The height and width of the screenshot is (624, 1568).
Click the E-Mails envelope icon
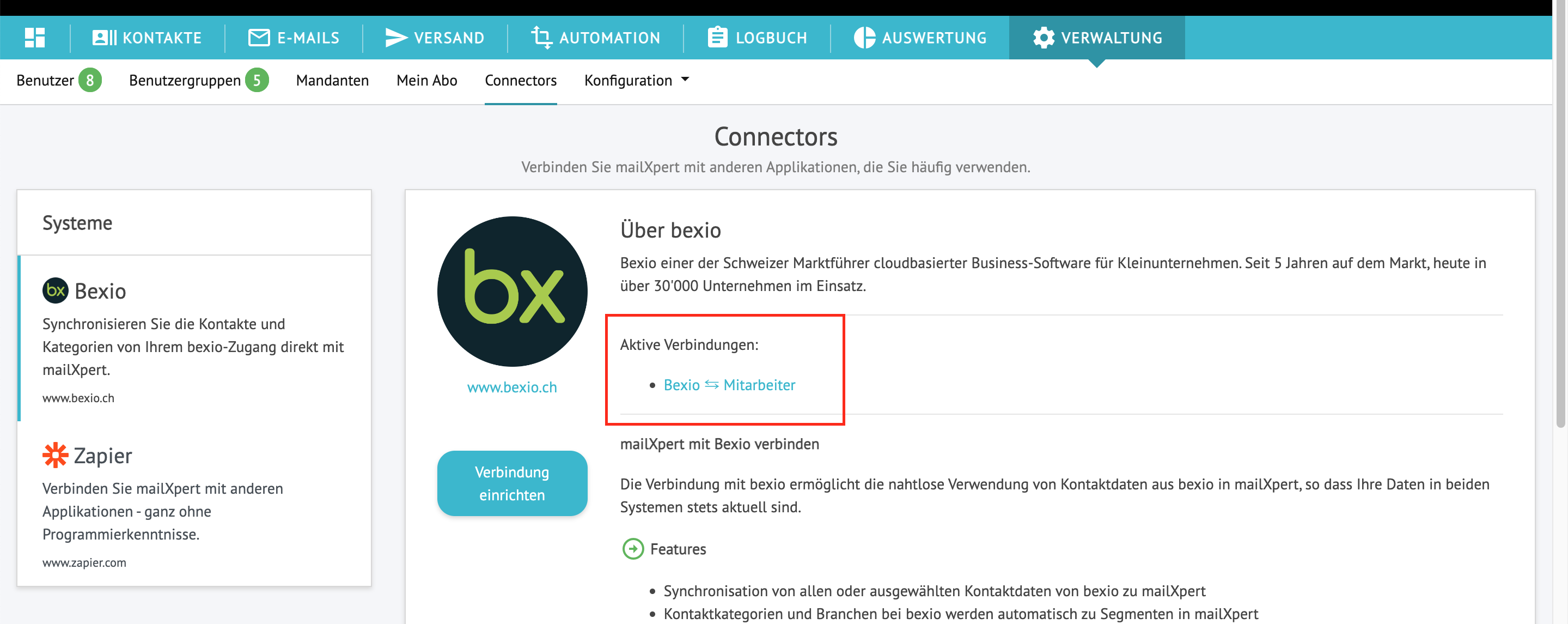pyautogui.click(x=259, y=38)
